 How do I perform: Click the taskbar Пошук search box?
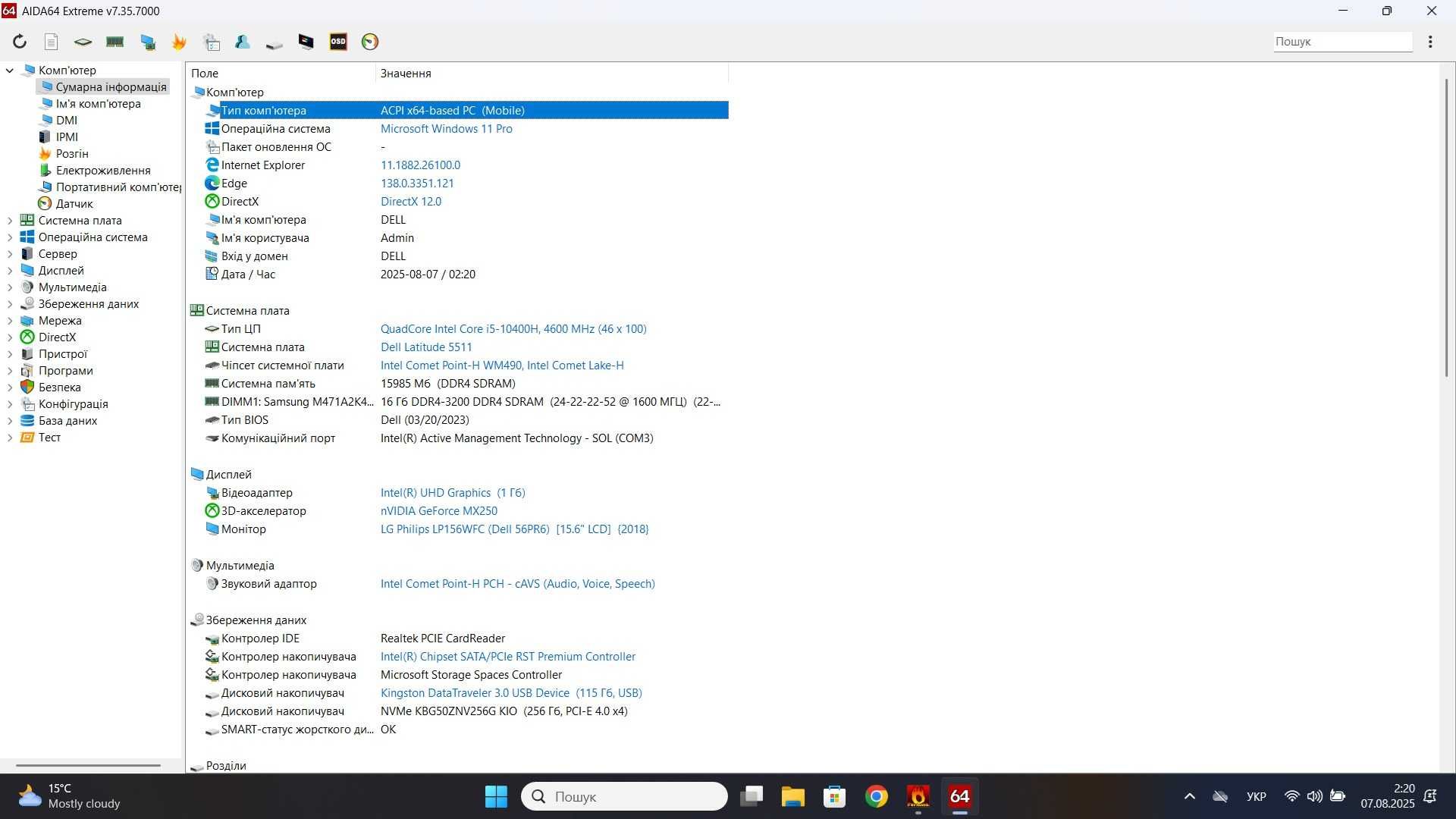tap(624, 796)
